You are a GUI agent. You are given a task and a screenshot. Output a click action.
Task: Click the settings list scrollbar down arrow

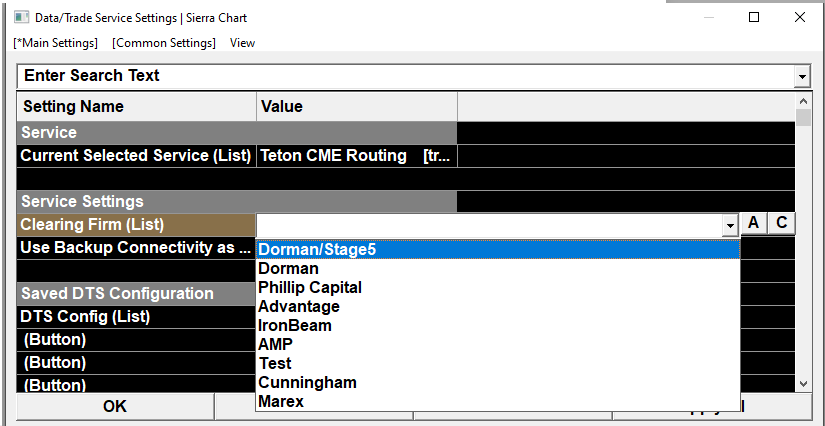coord(803,384)
